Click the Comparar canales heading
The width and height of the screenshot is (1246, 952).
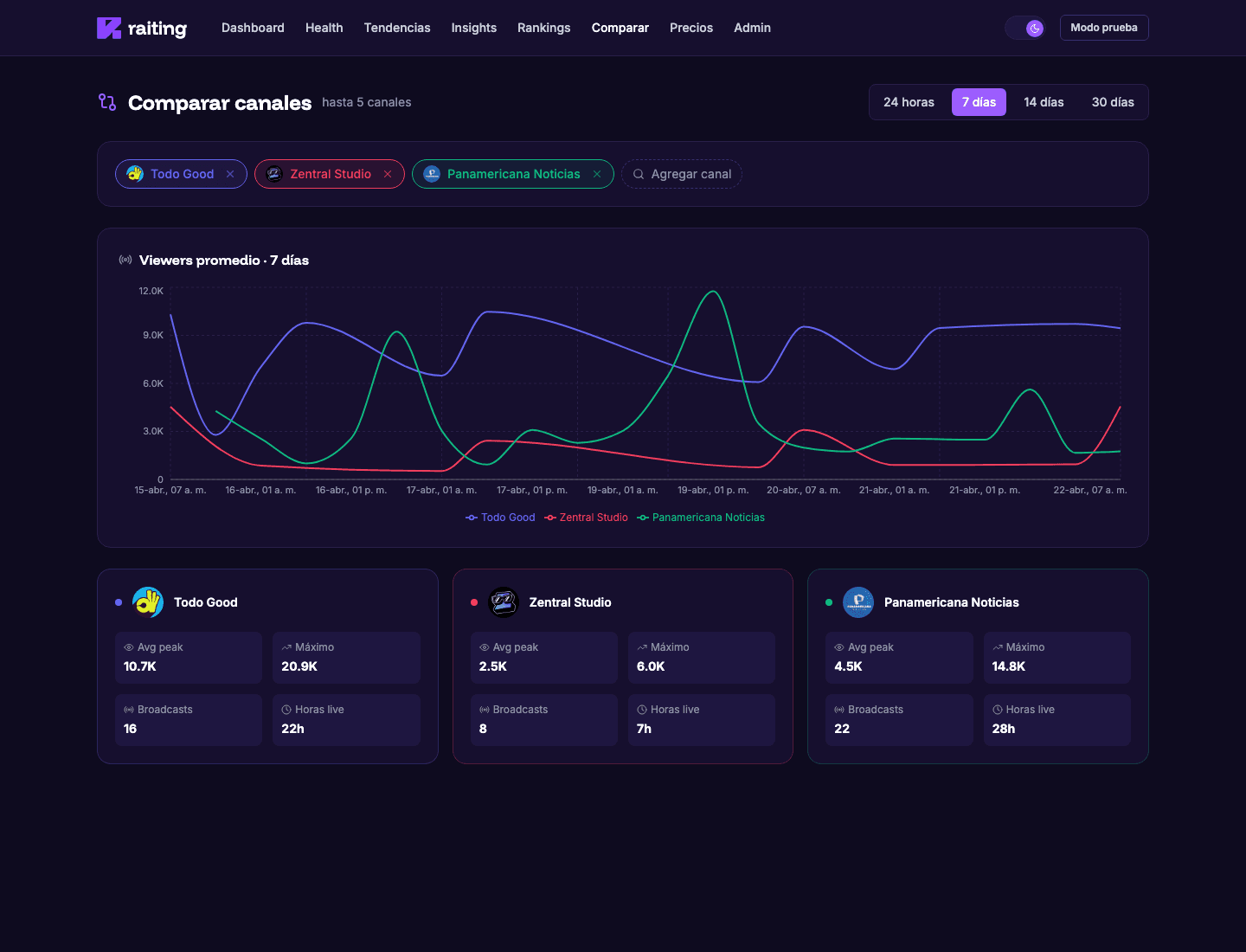[220, 103]
